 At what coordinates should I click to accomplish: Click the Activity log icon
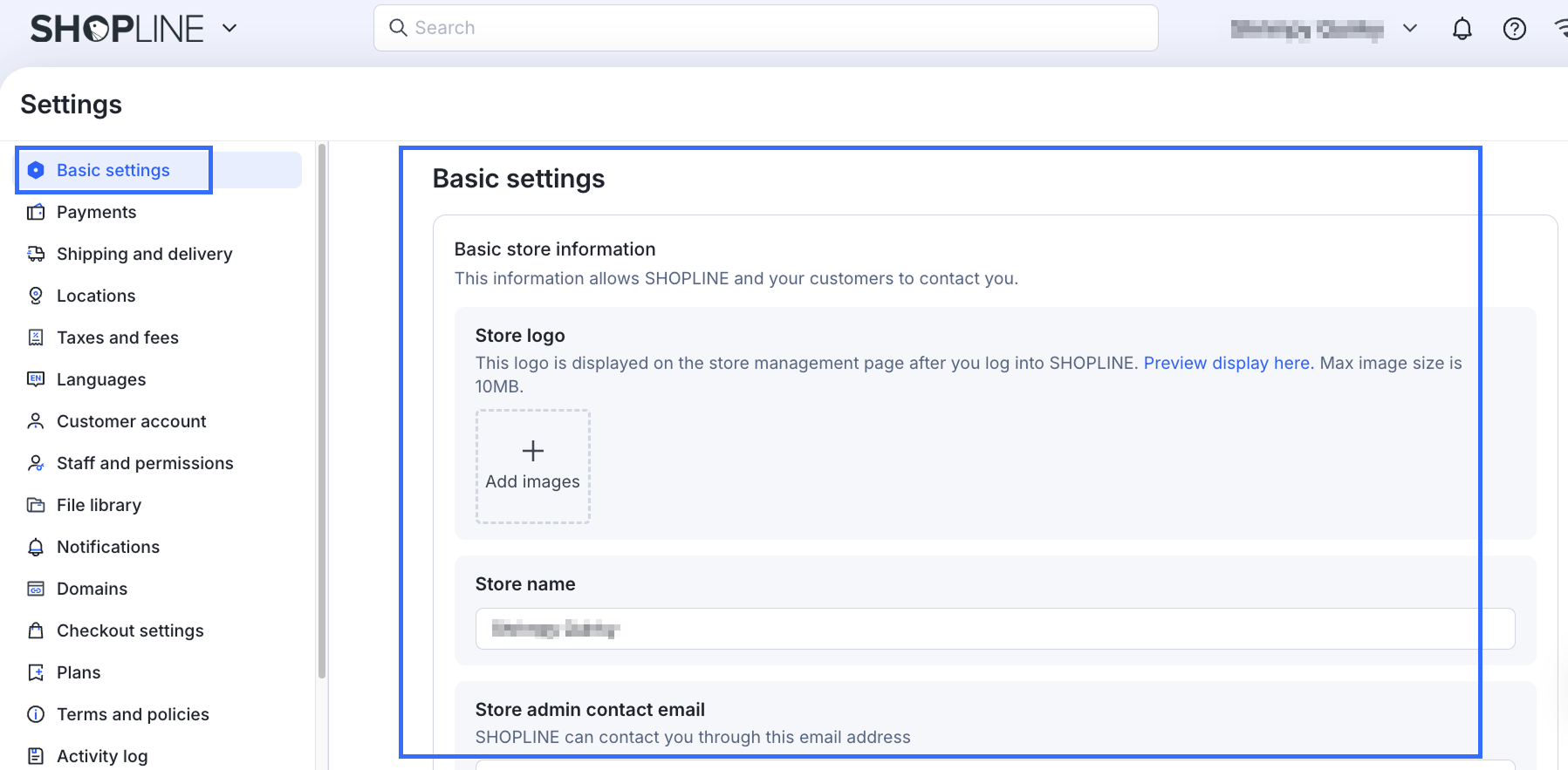(x=36, y=756)
